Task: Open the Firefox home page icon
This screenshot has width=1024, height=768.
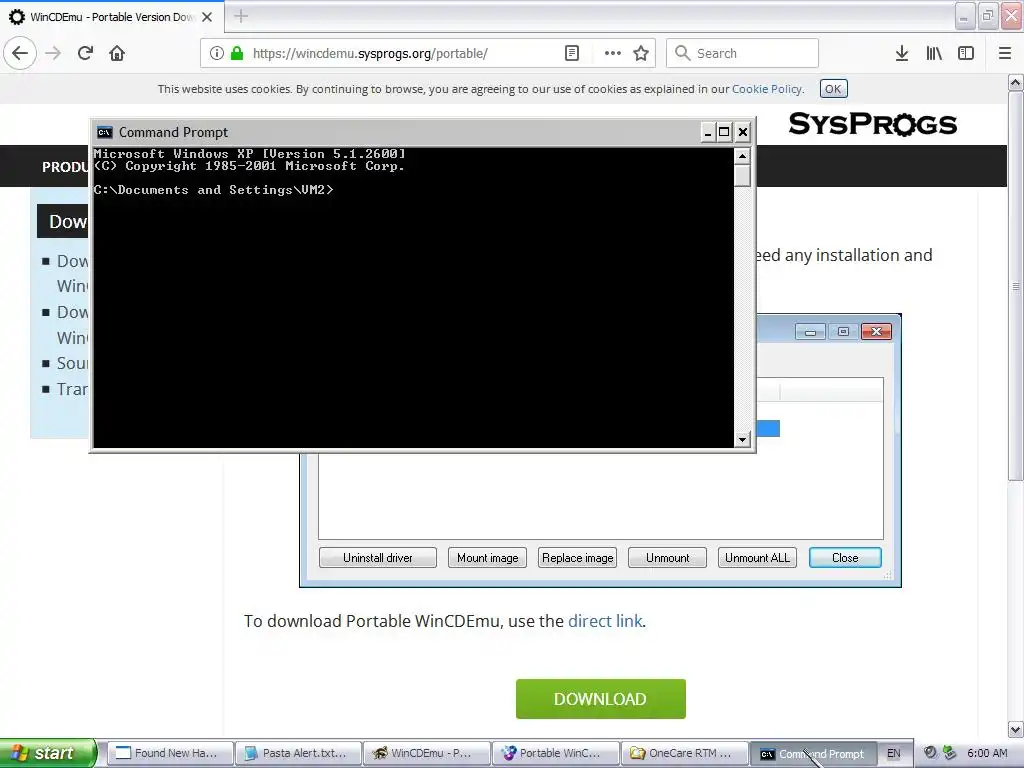Action: (117, 53)
